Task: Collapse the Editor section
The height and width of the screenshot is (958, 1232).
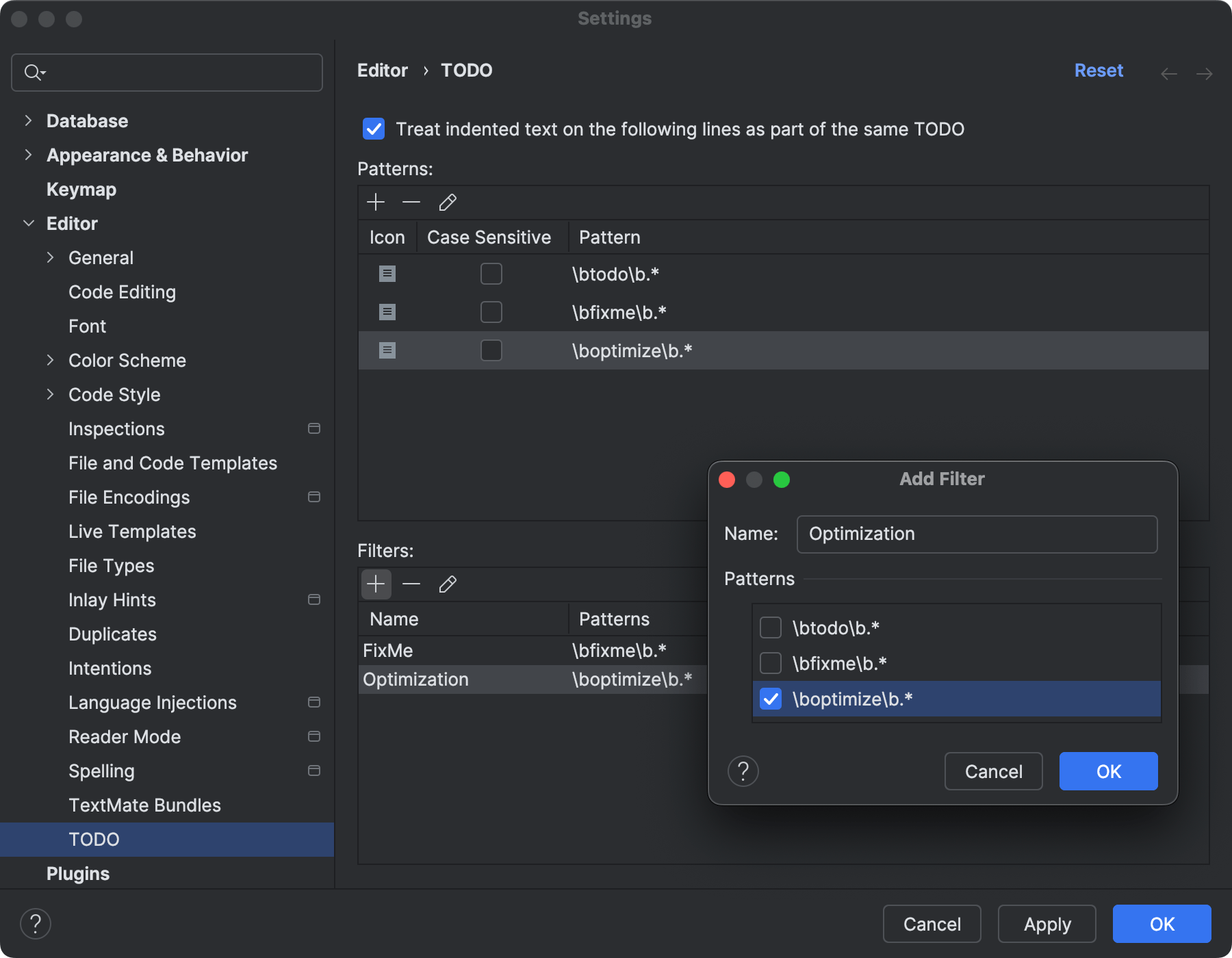Action: pyautogui.click(x=28, y=223)
